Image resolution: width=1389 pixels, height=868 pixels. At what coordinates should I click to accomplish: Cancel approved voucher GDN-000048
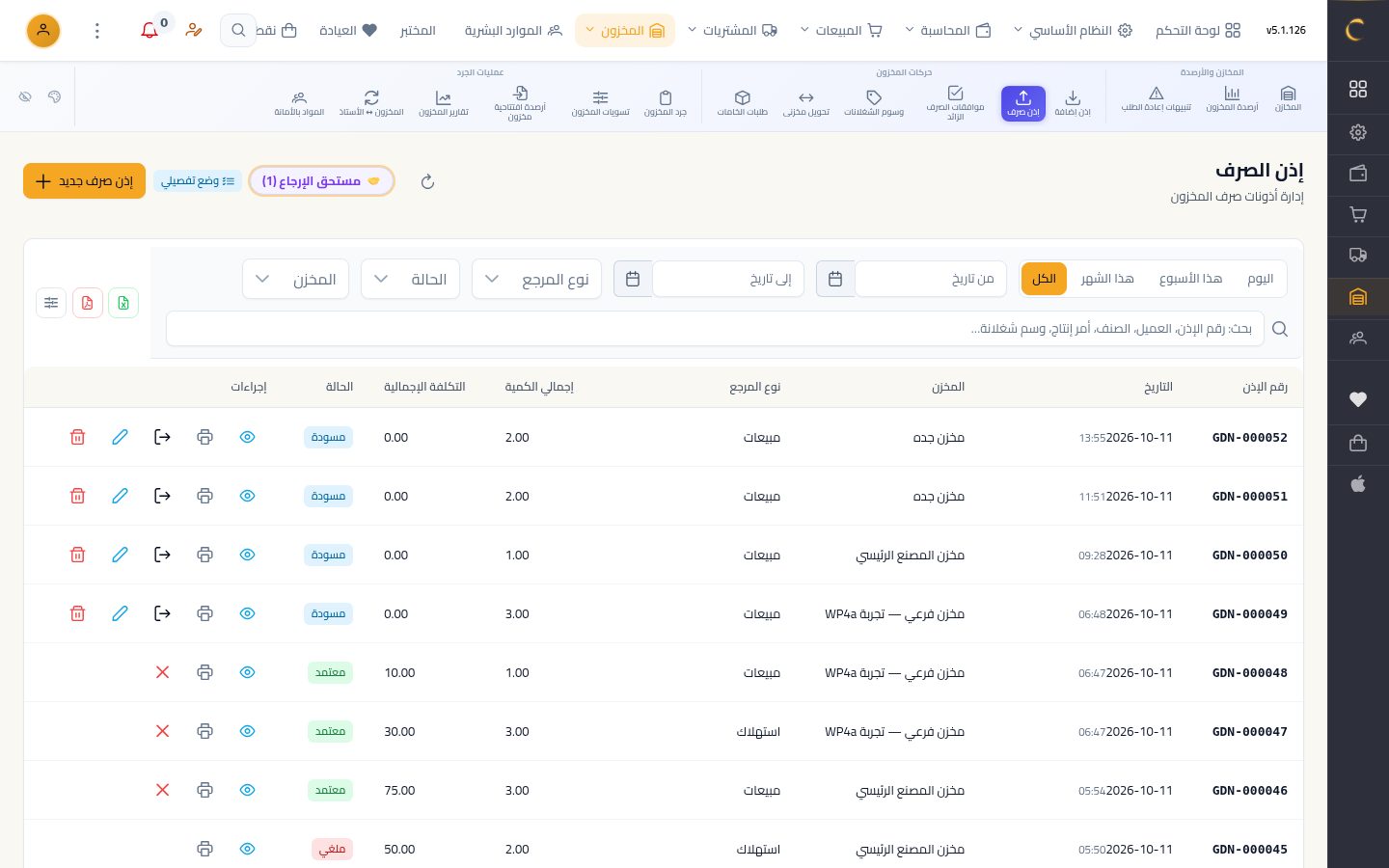click(x=162, y=672)
